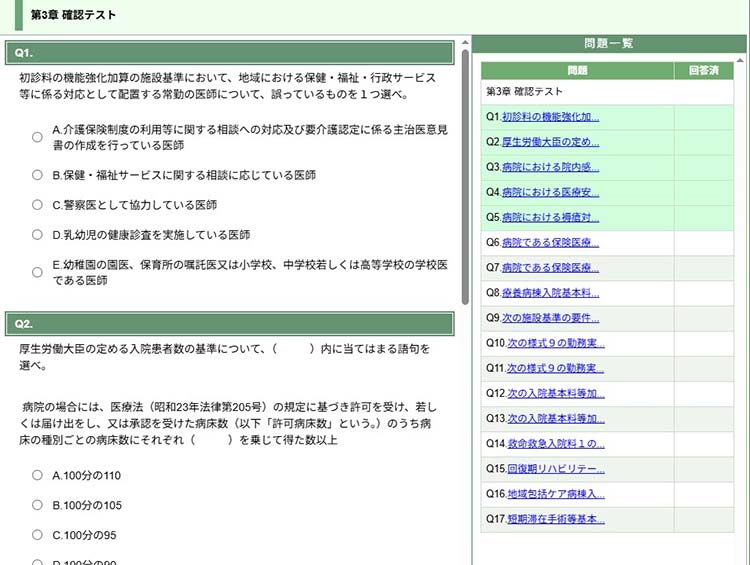The height and width of the screenshot is (565, 750).
Task: Select A.100分の110 for Q2
Action: click(37, 476)
